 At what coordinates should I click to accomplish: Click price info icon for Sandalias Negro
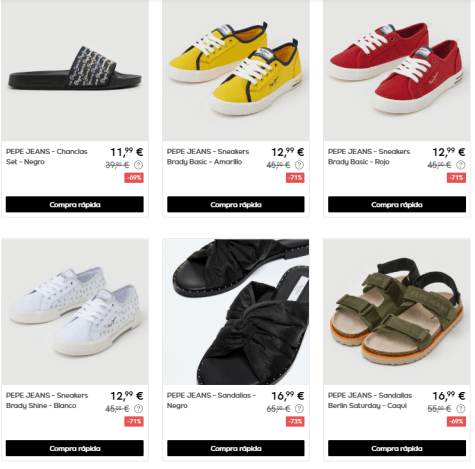[299, 408]
